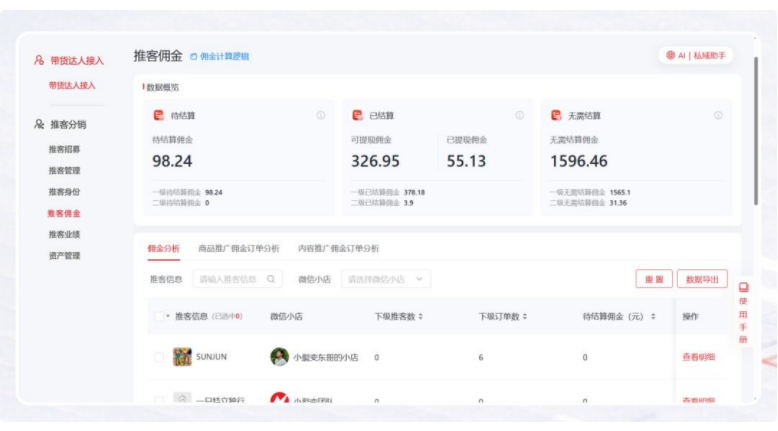Screen dimensions: 778x431
Task: Click the 无需结算佣金 value 1596.46
Action: point(579,161)
